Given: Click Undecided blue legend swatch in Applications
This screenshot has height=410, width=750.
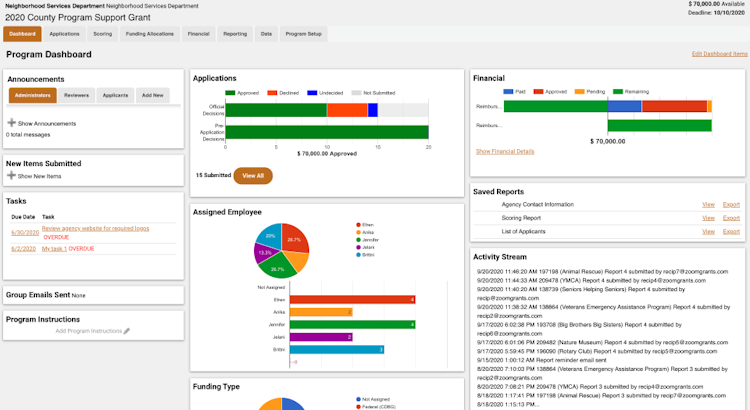Looking at the screenshot, I should (312, 93).
